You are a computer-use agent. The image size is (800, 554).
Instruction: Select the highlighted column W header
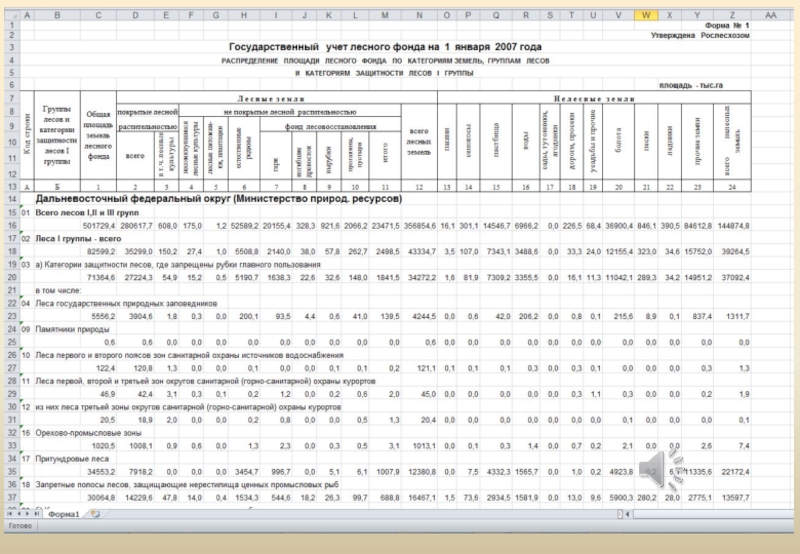point(647,16)
